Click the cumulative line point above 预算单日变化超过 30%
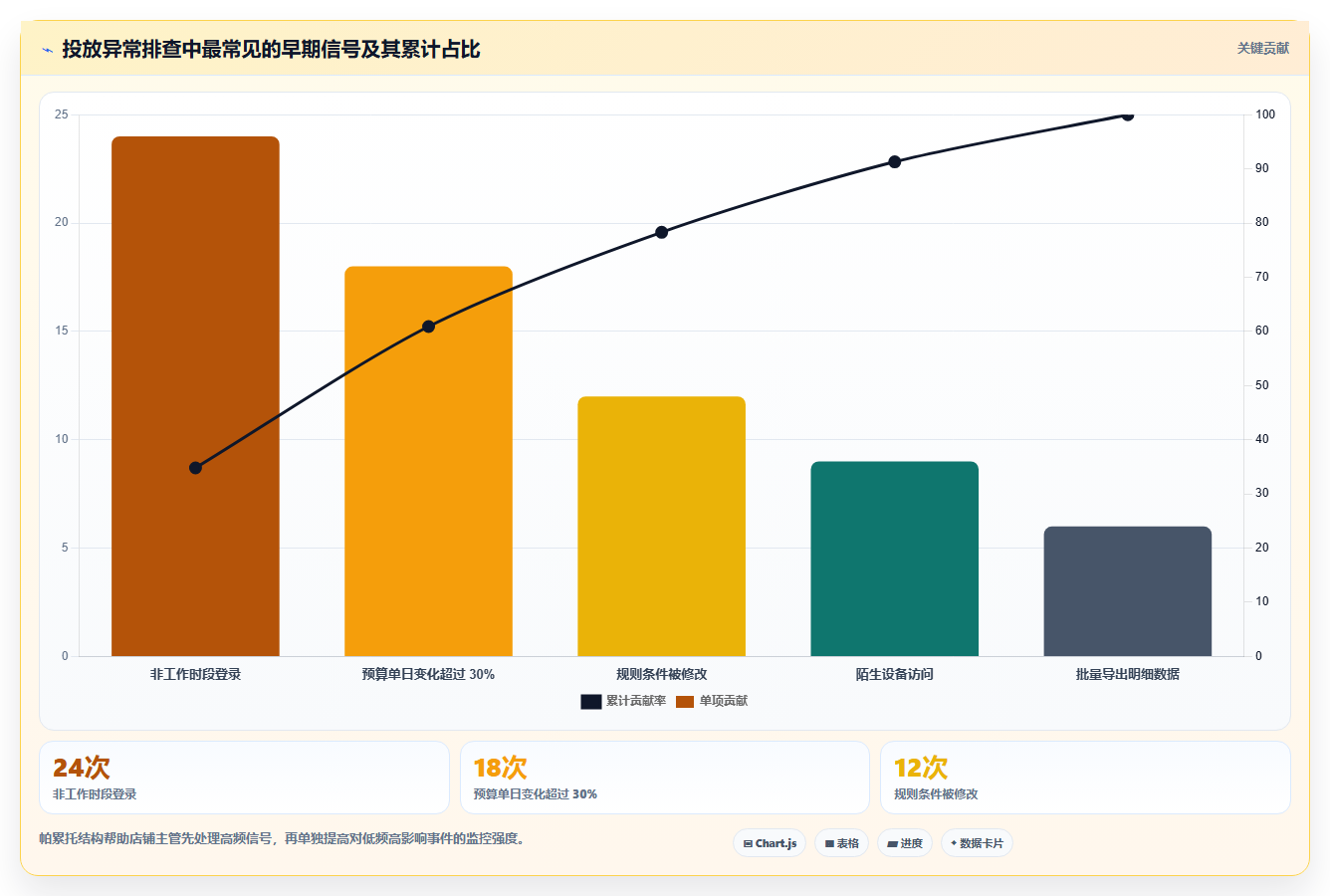 [428, 327]
